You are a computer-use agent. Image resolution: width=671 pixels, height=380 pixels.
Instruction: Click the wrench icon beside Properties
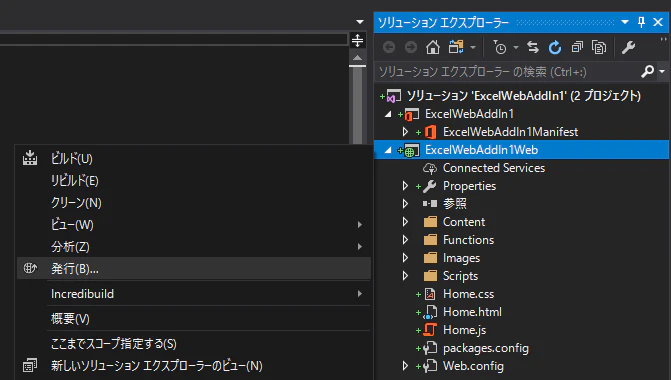430,186
